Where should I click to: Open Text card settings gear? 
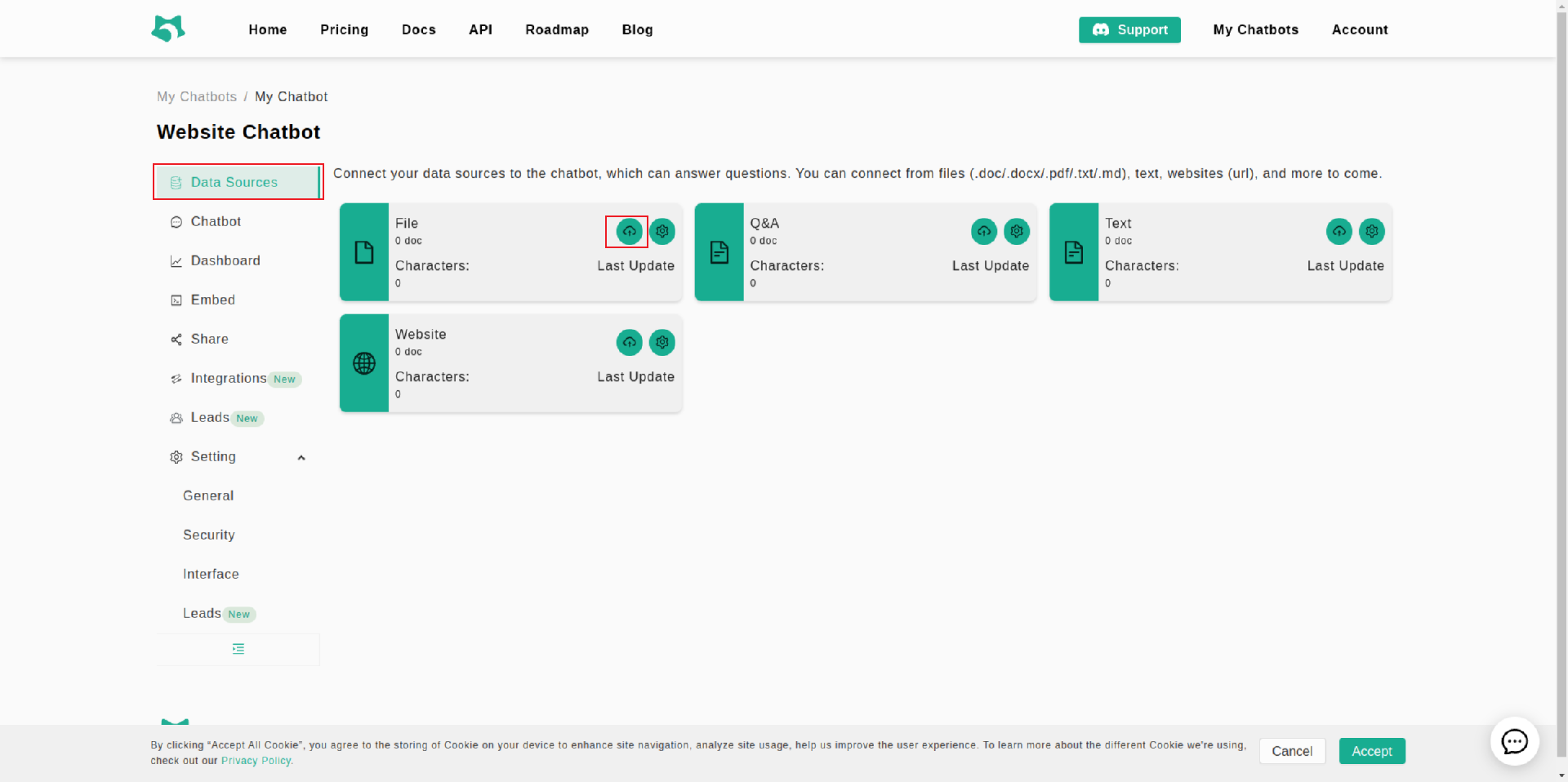1372,232
